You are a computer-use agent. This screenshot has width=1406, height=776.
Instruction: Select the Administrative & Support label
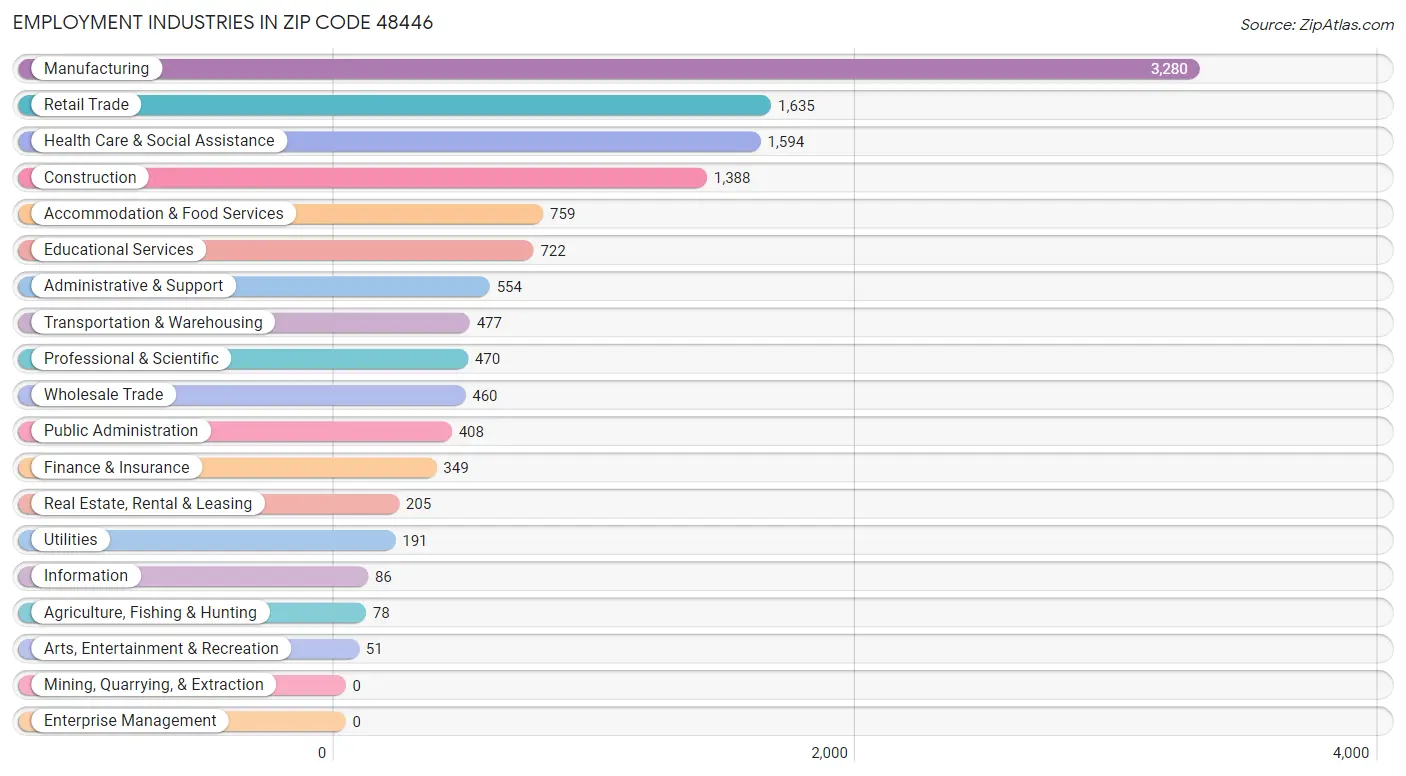tap(134, 286)
